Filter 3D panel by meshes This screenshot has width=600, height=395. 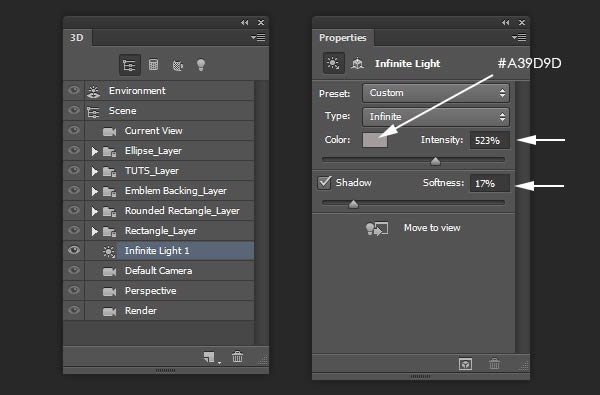point(153,65)
